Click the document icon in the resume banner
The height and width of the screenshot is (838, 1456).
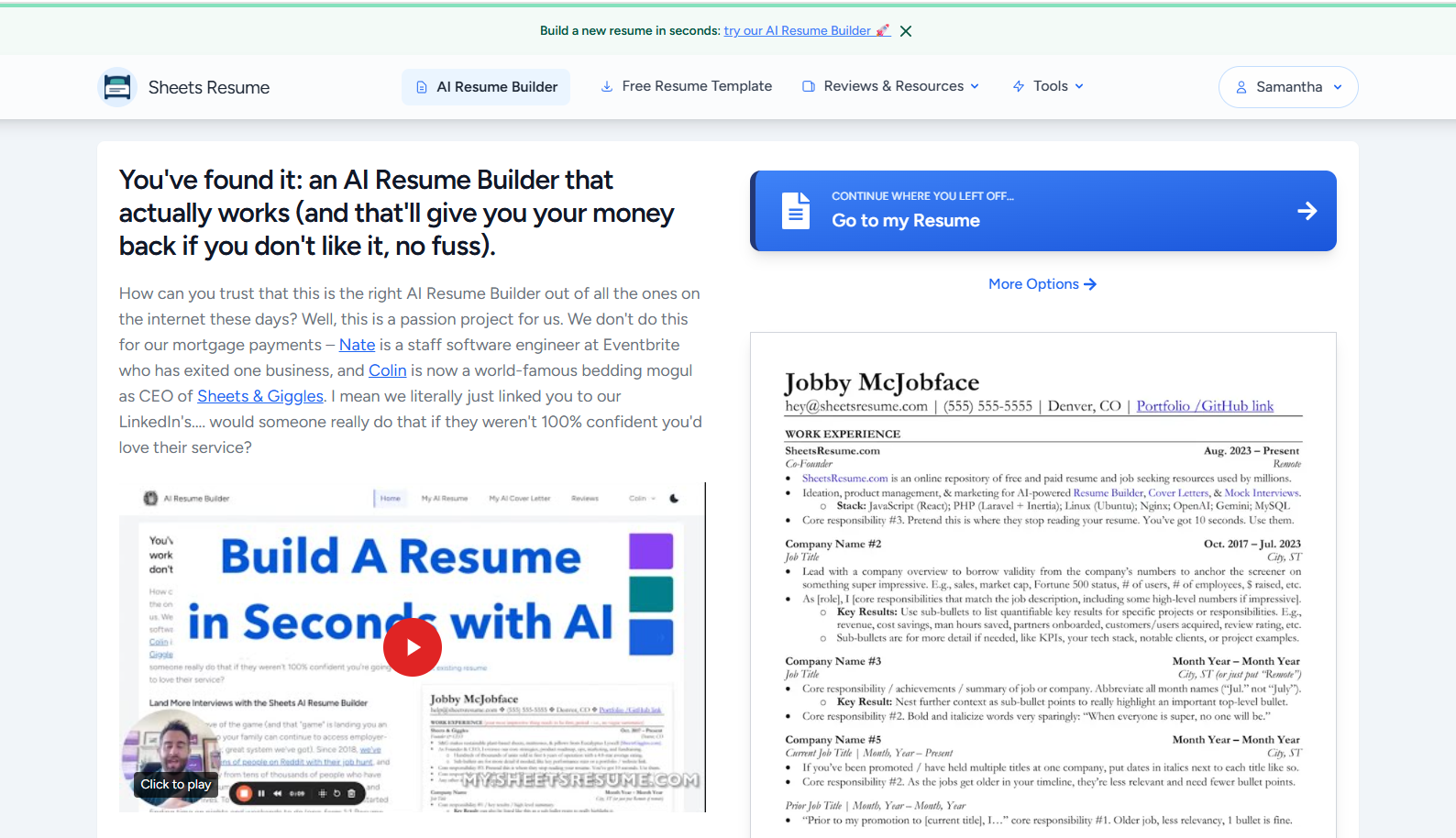tap(796, 211)
